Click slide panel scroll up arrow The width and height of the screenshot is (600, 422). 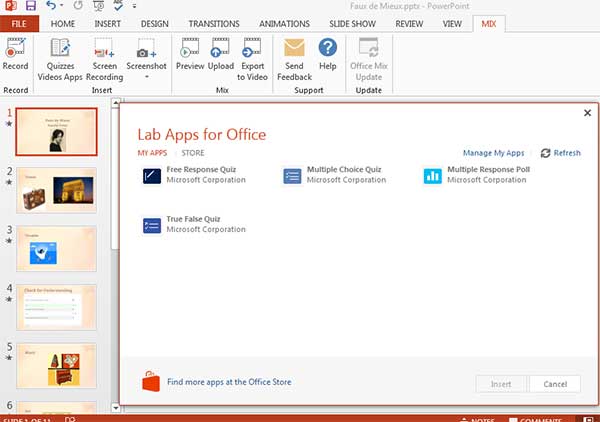click(x=116, y=103)
